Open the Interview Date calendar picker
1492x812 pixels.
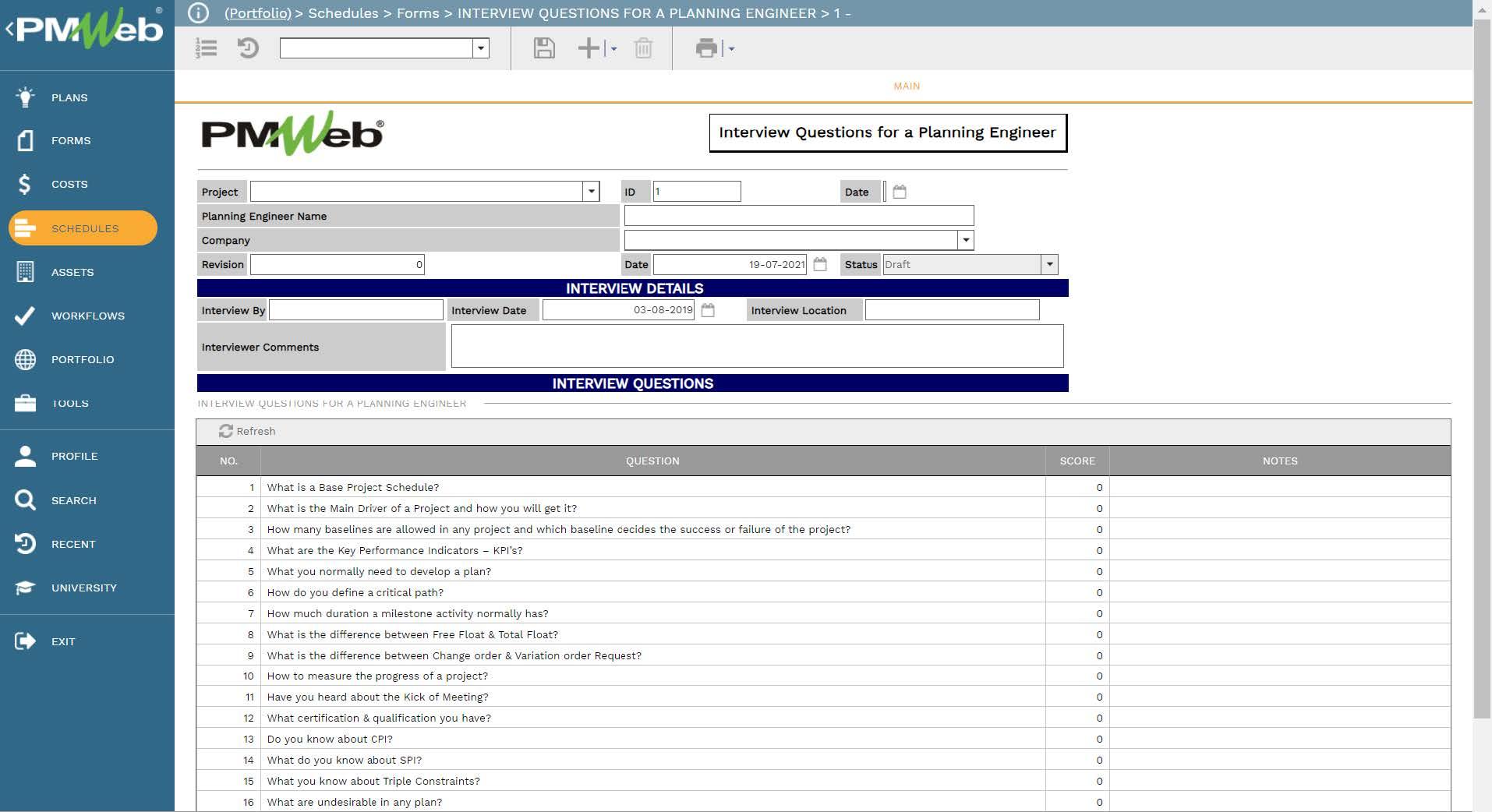pos(708,310)
